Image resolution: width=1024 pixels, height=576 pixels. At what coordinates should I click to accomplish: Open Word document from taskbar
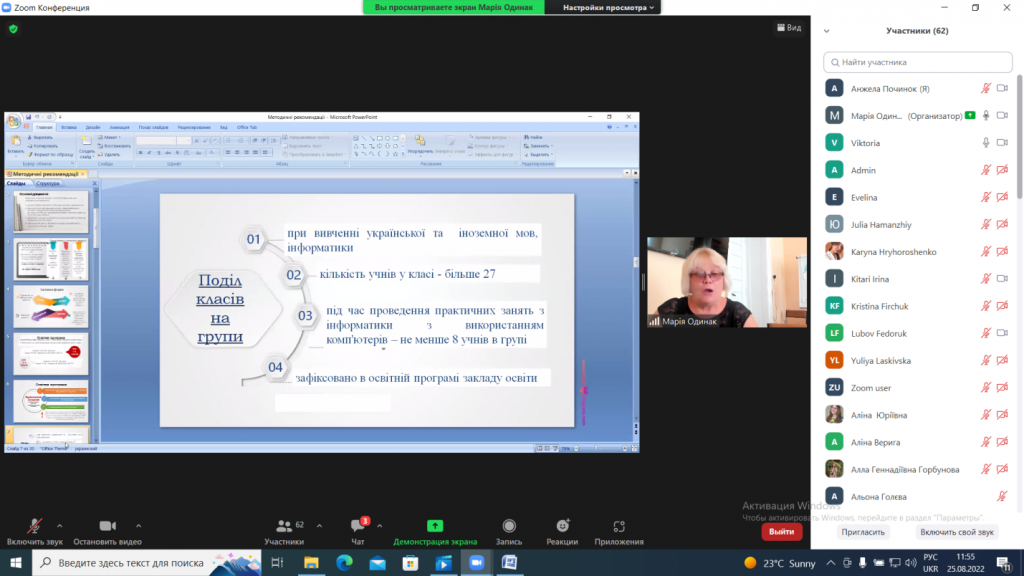509,563
